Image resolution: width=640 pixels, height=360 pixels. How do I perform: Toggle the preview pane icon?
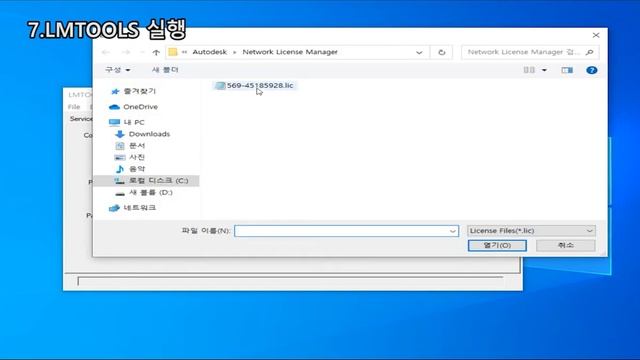pos(567,70)
